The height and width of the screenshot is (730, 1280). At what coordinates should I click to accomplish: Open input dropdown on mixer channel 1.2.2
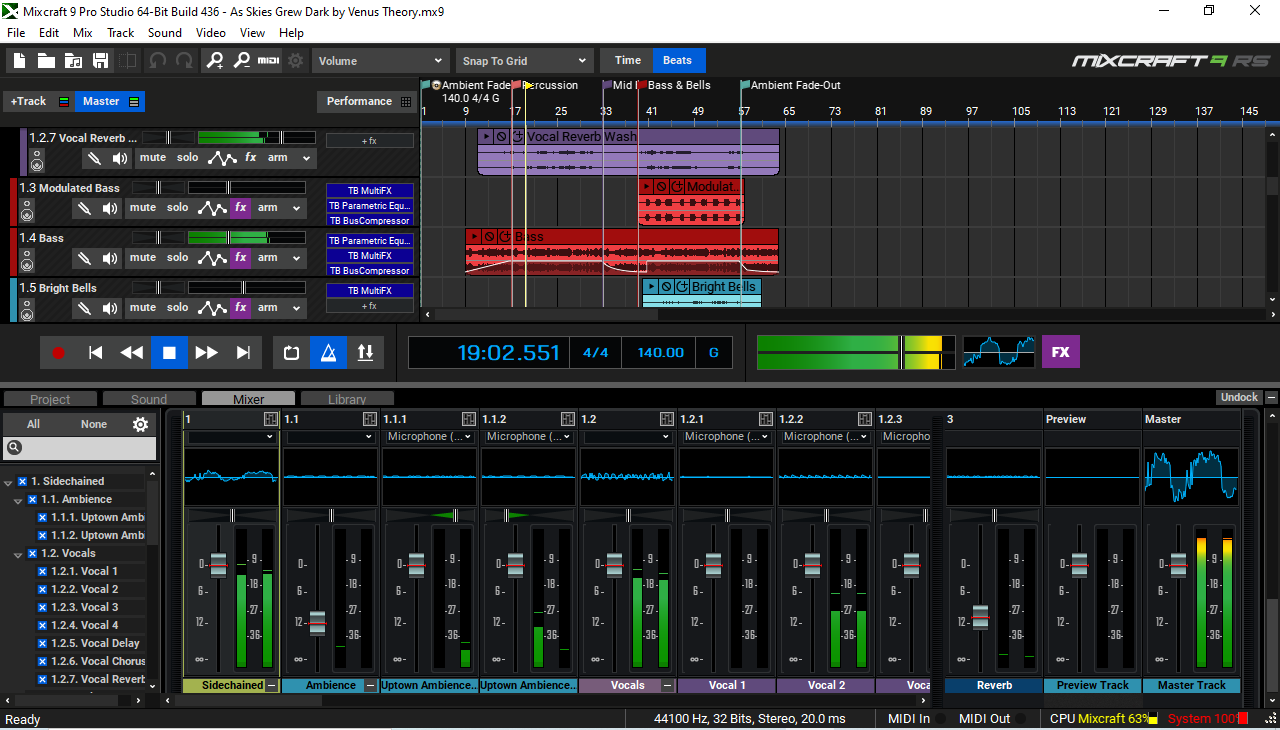(825, 437)
